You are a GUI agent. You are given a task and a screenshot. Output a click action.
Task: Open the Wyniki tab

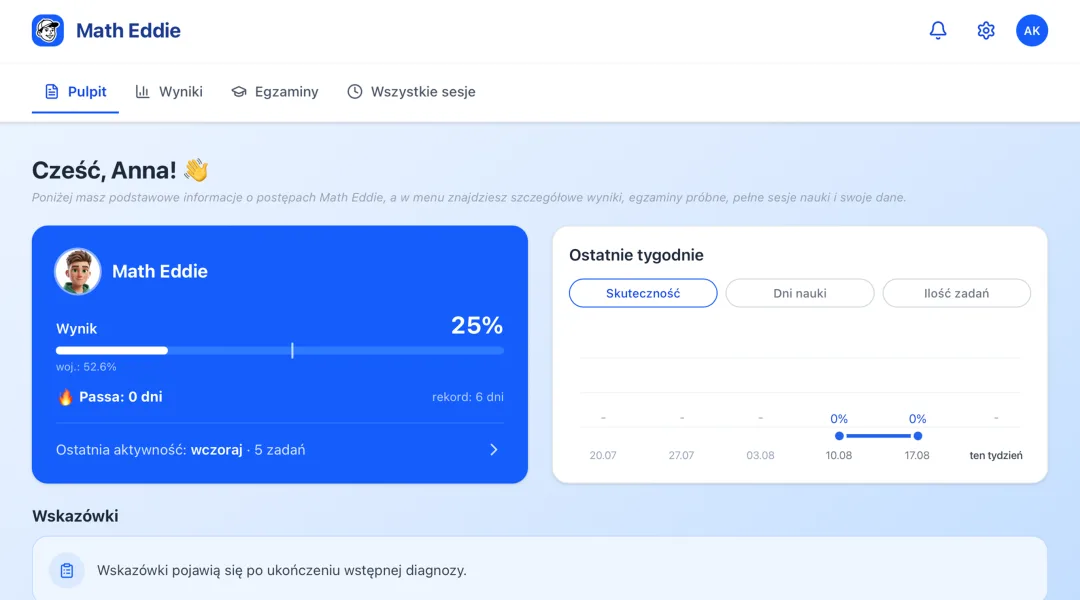(169, 92)
